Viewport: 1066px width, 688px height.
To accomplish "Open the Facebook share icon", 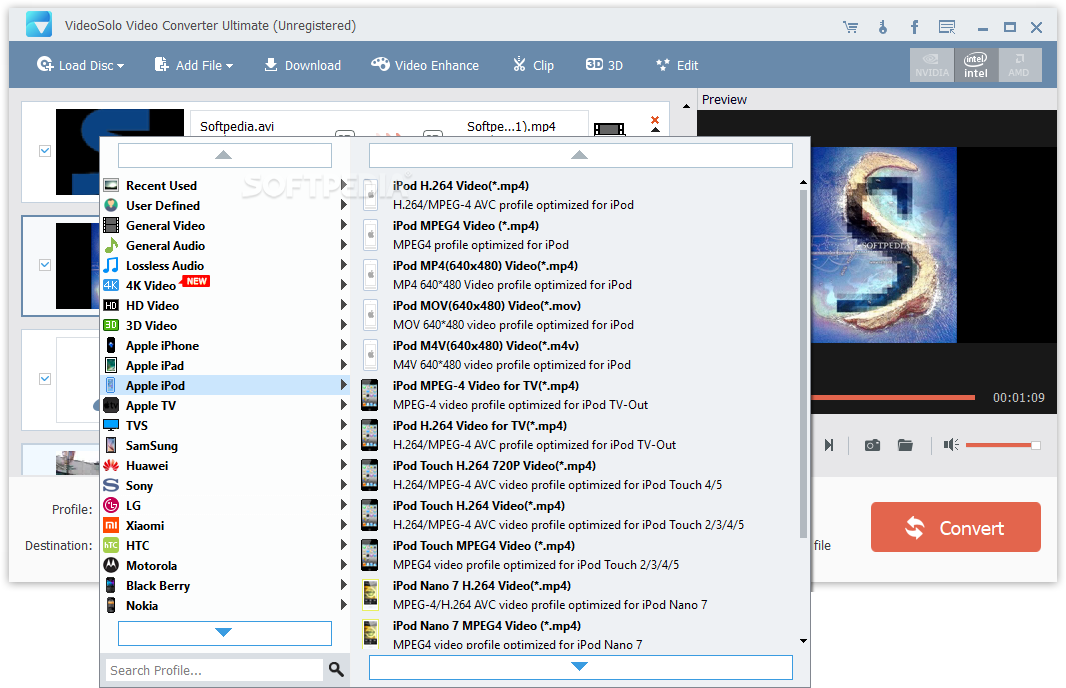I will tap(914, 27).
